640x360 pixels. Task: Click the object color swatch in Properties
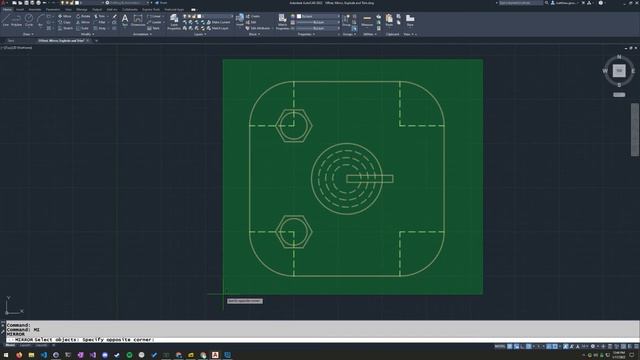pos(299,16)
